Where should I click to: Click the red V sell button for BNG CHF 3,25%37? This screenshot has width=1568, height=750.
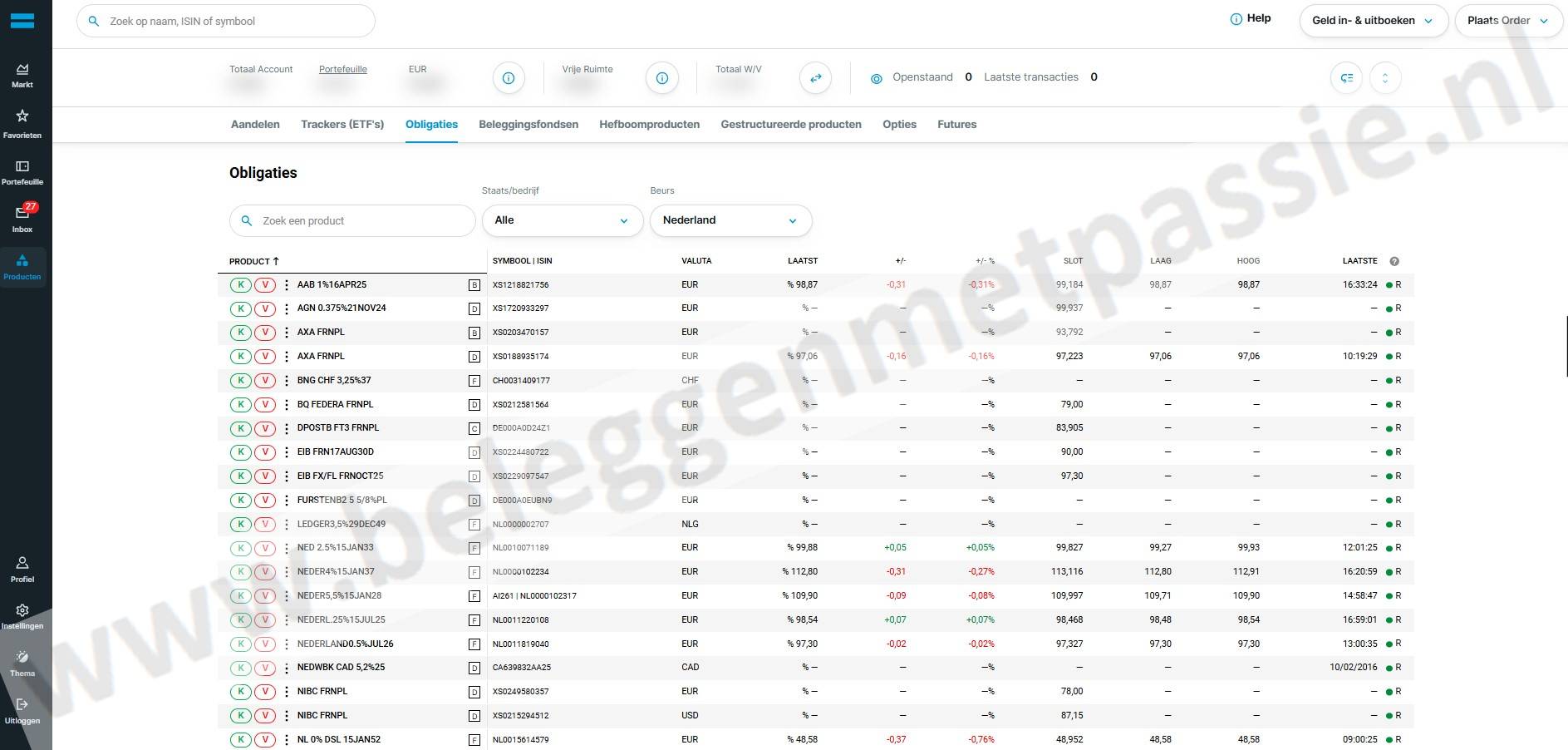265,381
